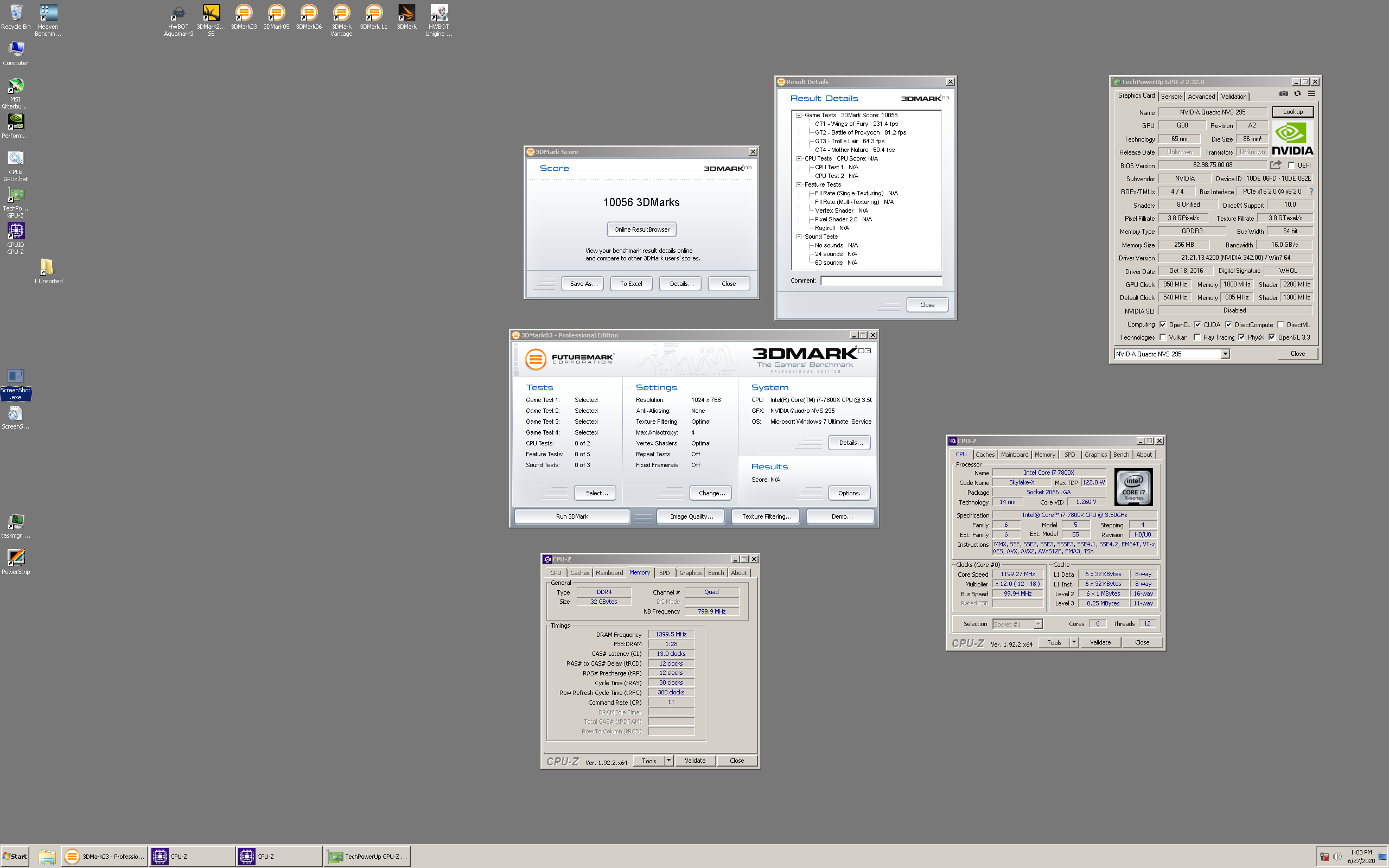Click the GPU-Z refresh icon

coord(1297,93)
